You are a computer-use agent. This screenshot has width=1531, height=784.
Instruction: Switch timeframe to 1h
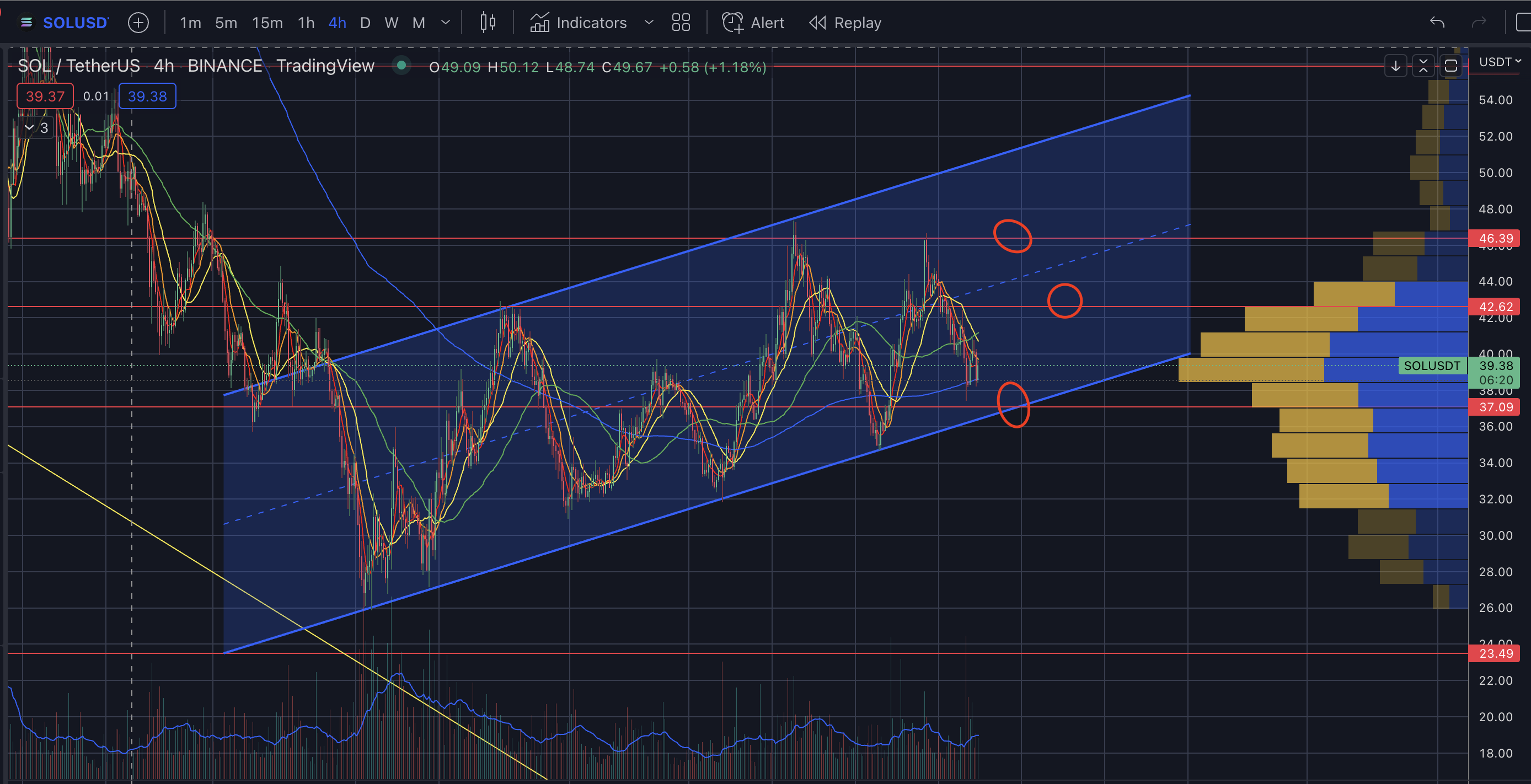306,23
